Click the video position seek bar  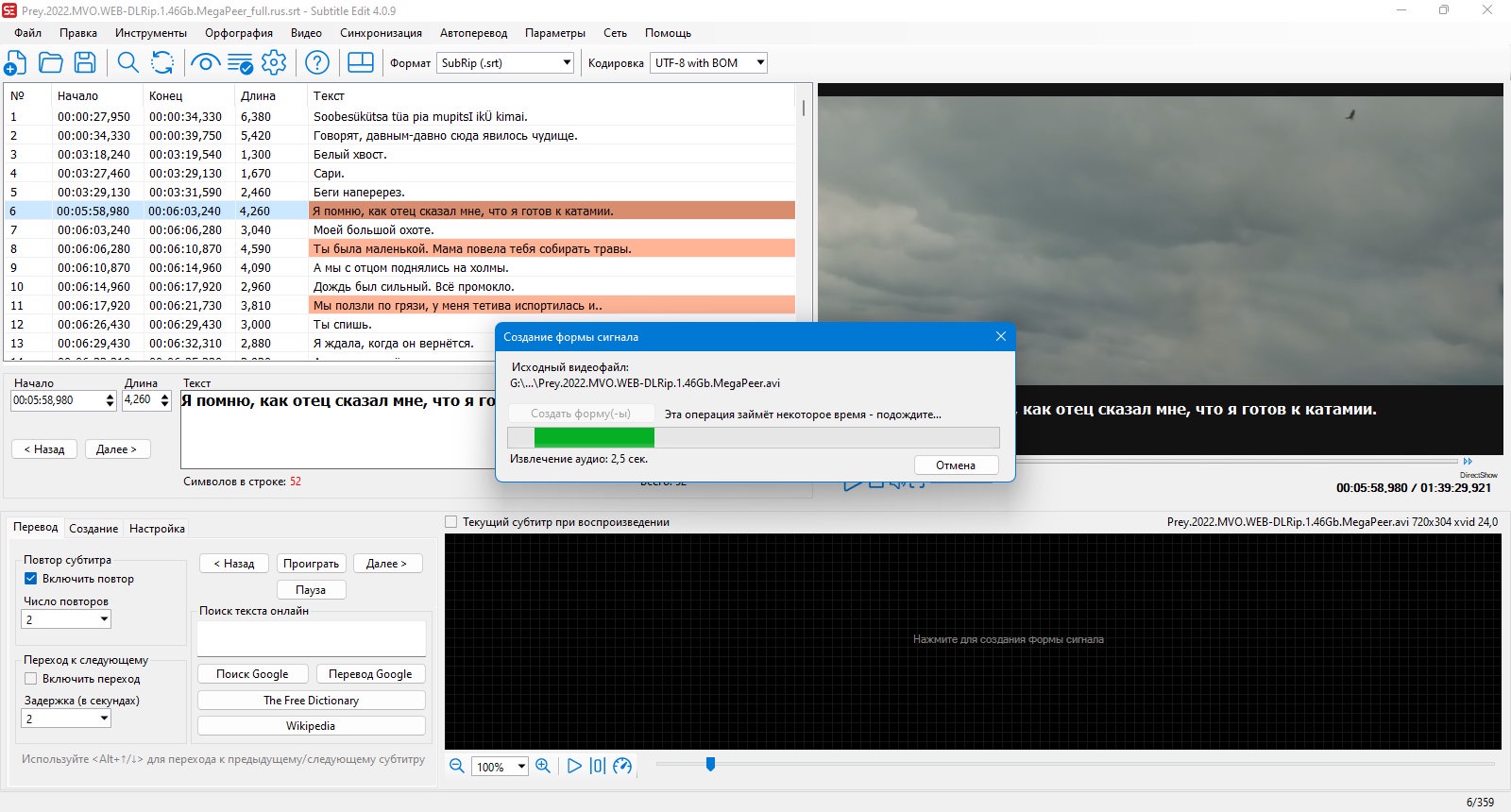pyautogui.click(x=1237, y=460)
